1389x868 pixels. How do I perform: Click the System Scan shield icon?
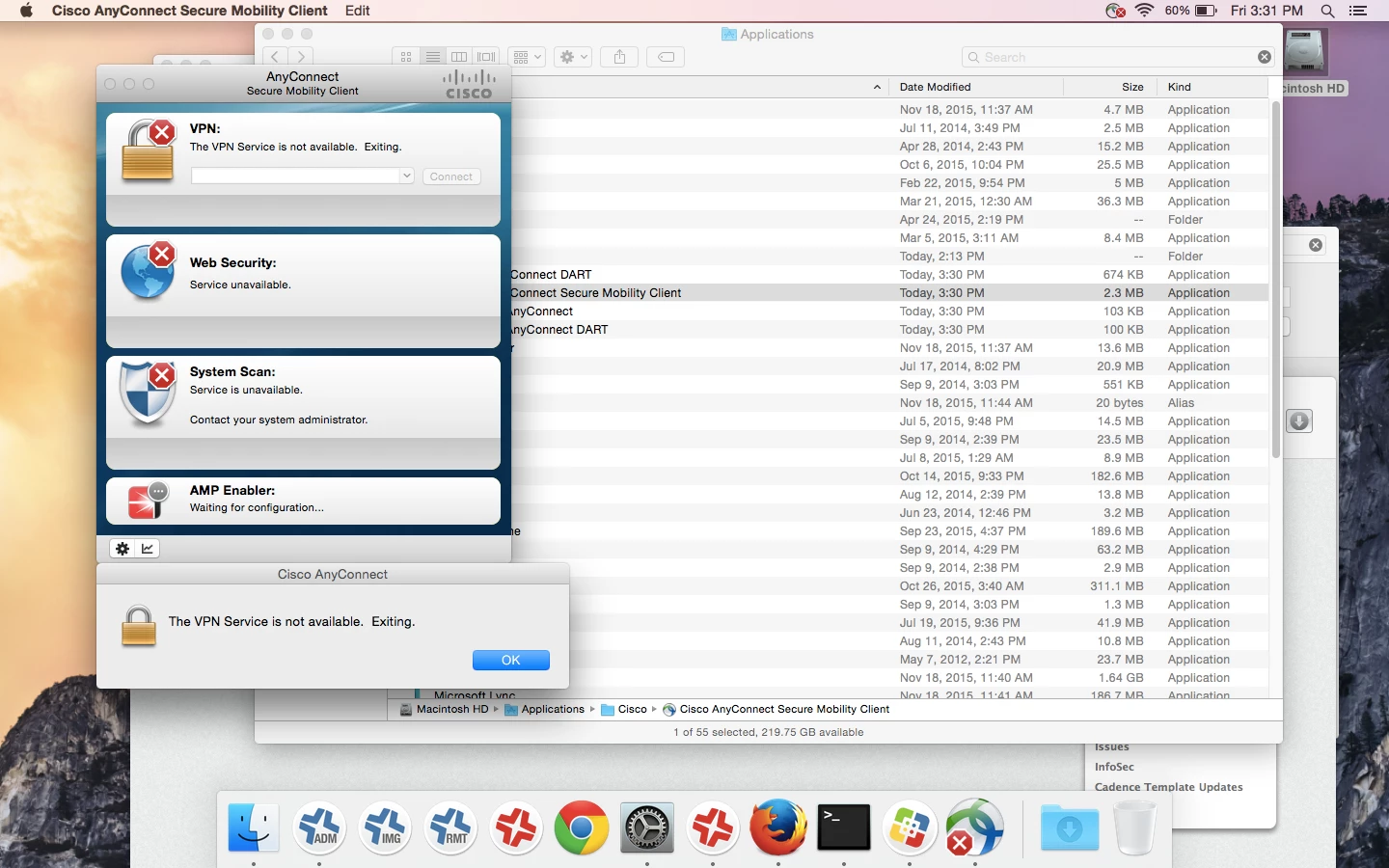pyautogui.click(x=148, y=393)
